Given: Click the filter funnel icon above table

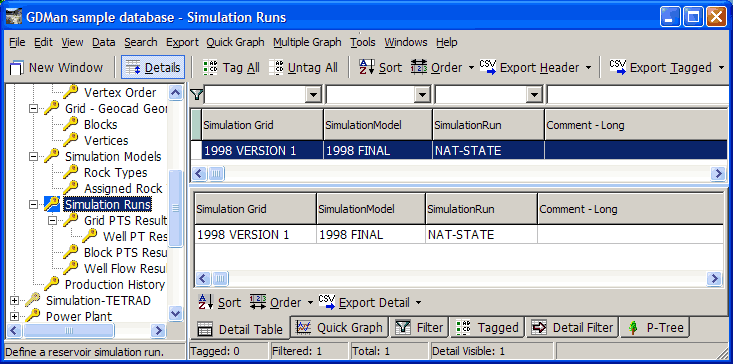Looking at the screenshot, I should tap(197, 95).
